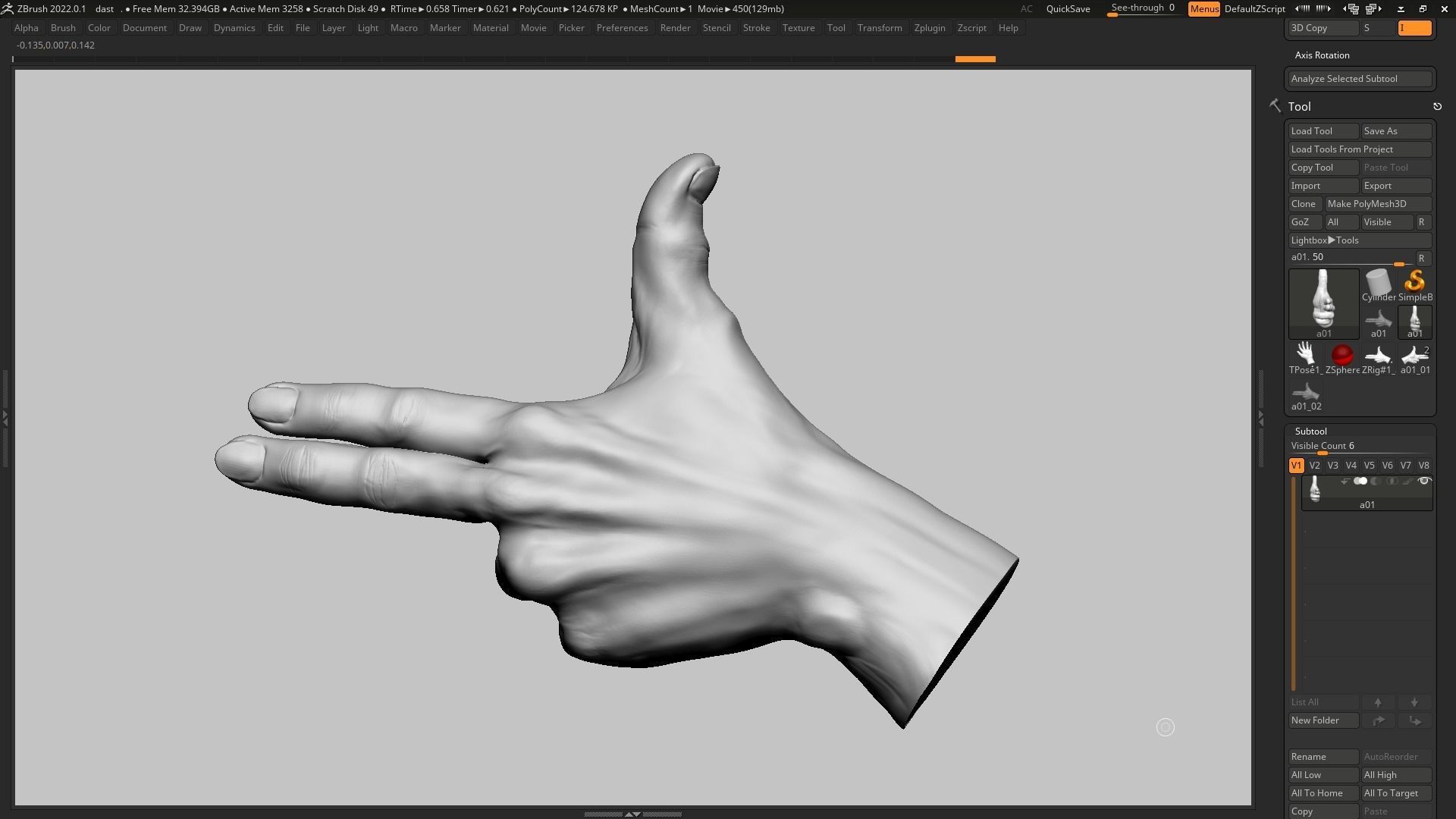
Task: Toggle the Menus button in title bar
Action: (1203, 9)
